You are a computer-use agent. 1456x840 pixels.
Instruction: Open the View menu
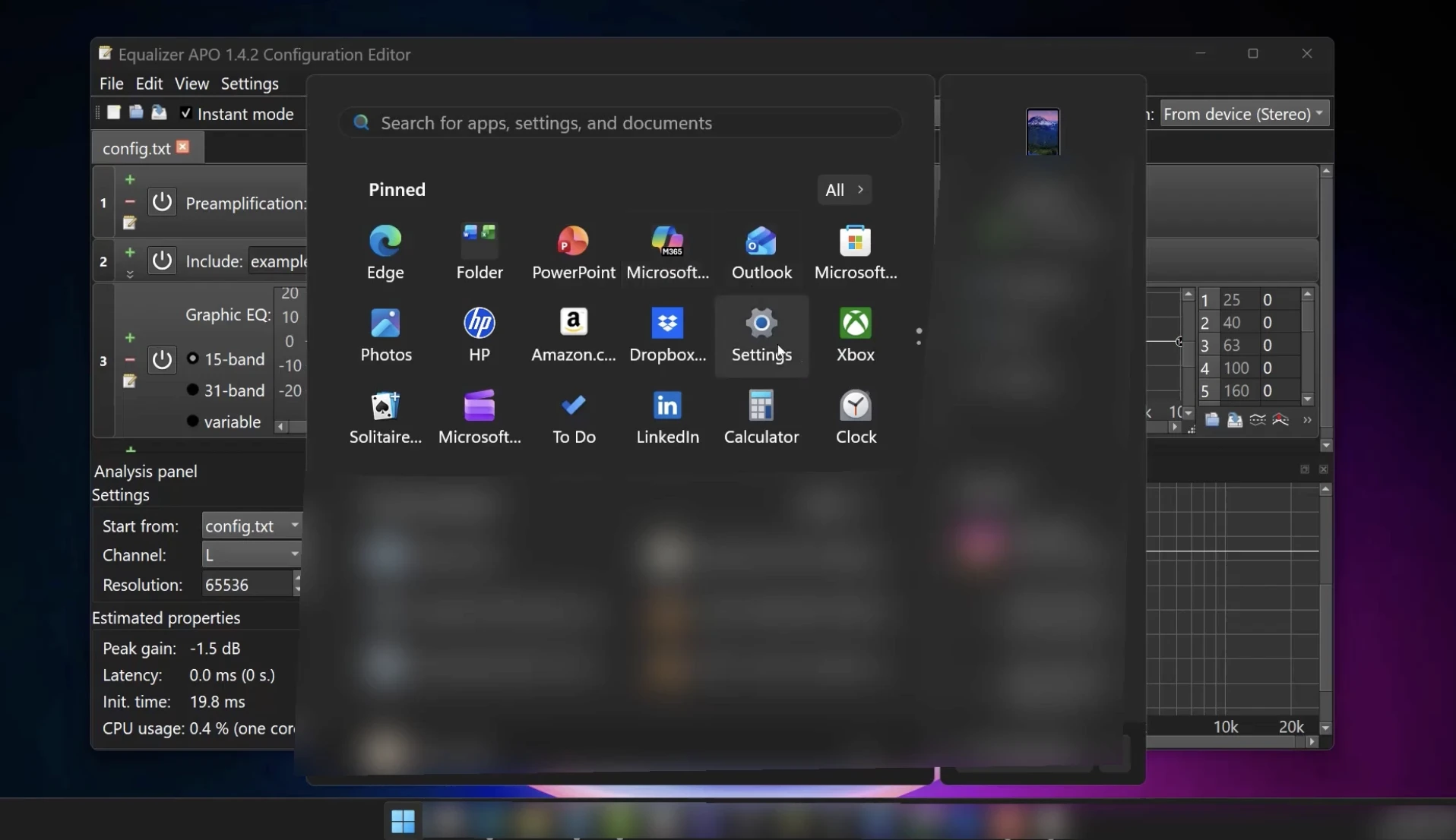[x=191, y=84]
